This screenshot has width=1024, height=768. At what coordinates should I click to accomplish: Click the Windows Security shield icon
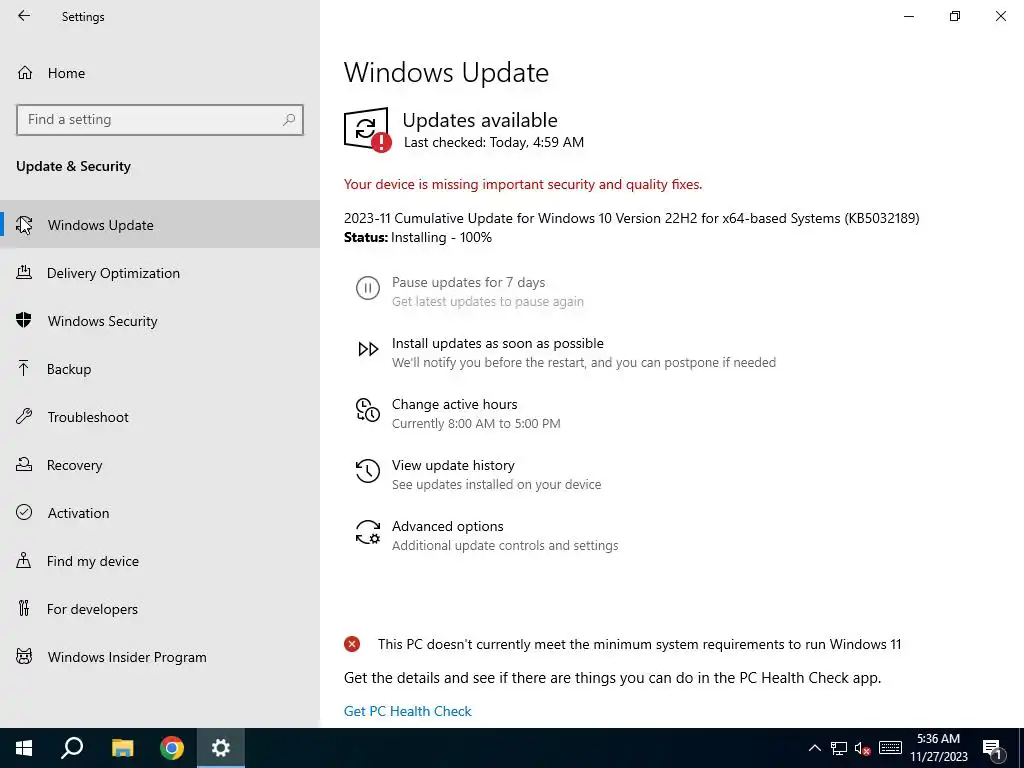pos(24,320)
